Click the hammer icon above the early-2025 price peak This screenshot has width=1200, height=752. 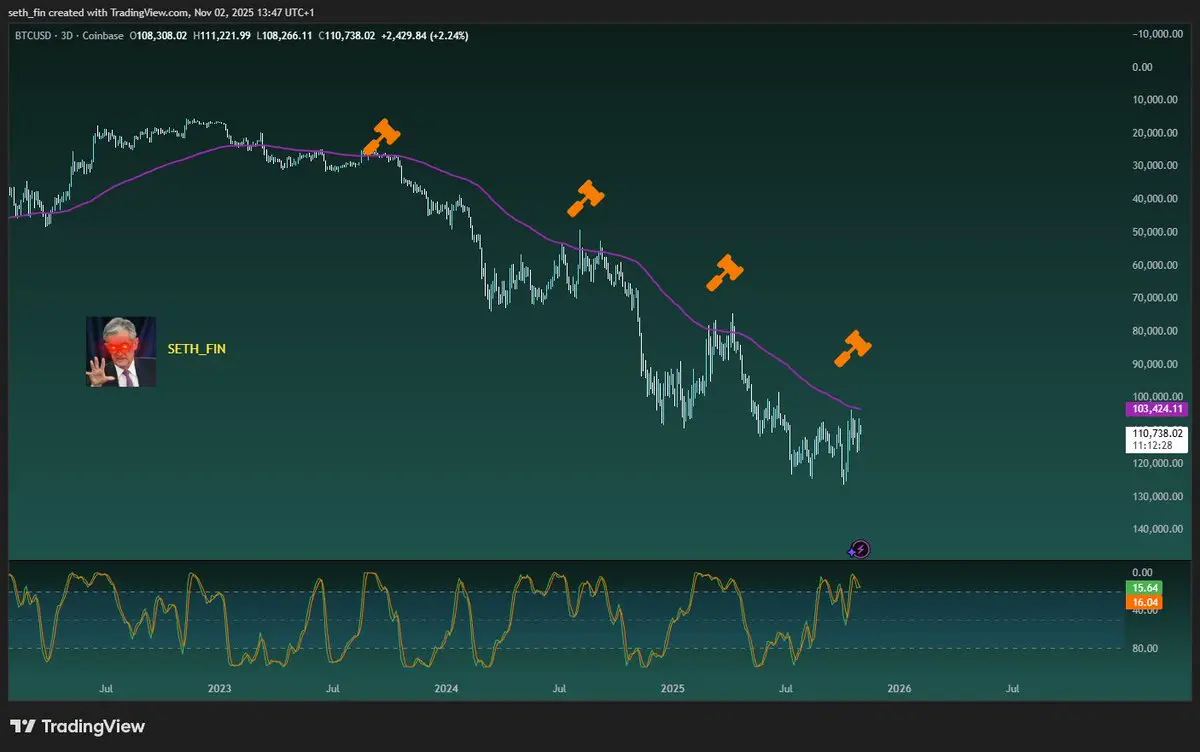point(725,272)
